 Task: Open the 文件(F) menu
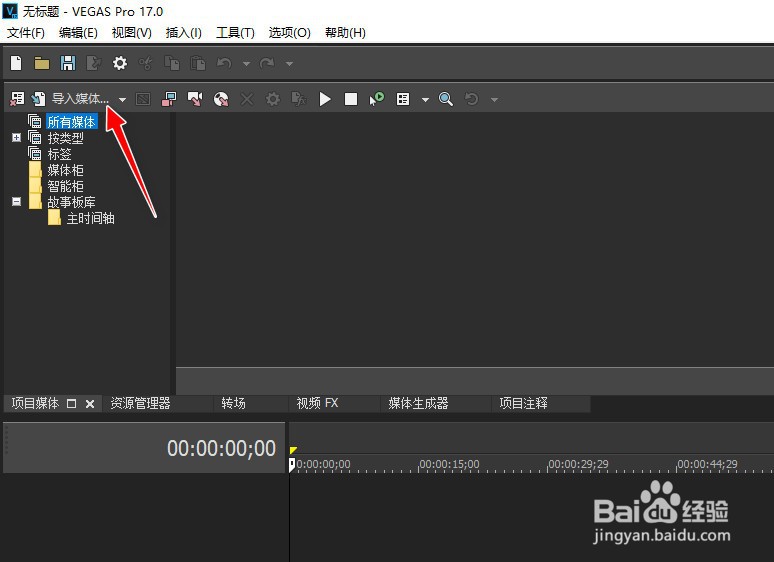pyautogui.click(x=26, y=33)
